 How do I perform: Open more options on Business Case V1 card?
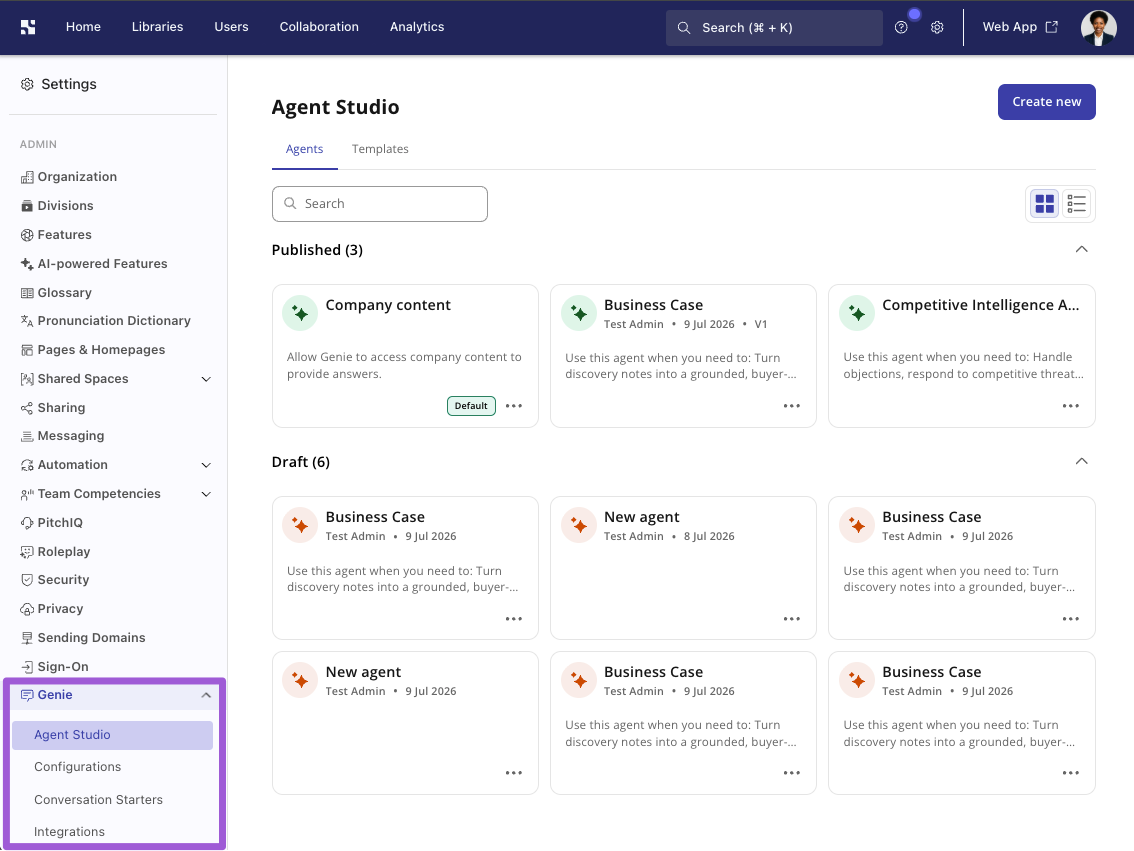pos(792,406)
